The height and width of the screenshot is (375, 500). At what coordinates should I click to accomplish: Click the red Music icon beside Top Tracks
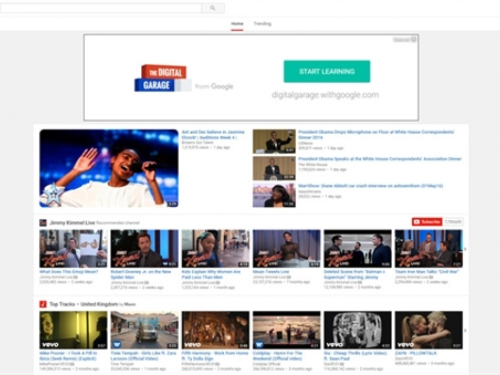(43, 304)
